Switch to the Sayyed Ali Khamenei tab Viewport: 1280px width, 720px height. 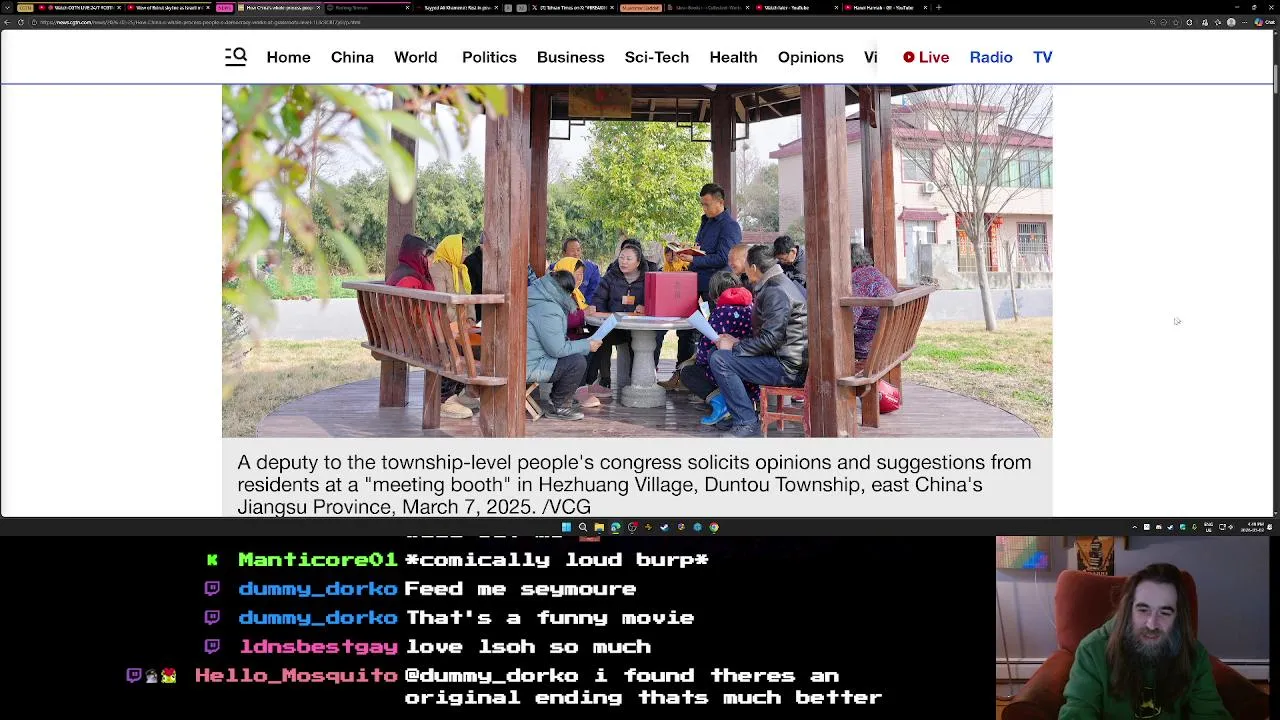tap(457, 7)
